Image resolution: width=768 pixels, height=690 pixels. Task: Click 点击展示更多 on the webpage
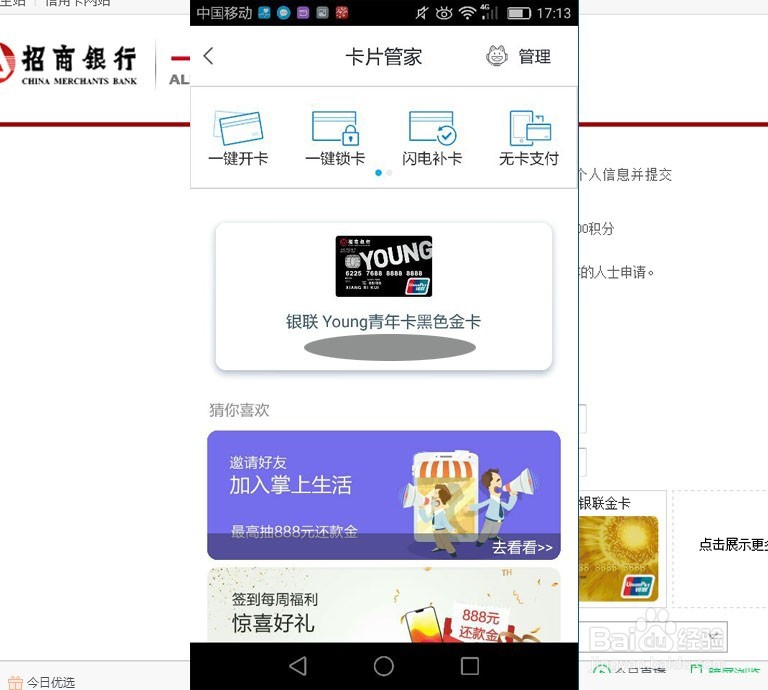point(733,545)
